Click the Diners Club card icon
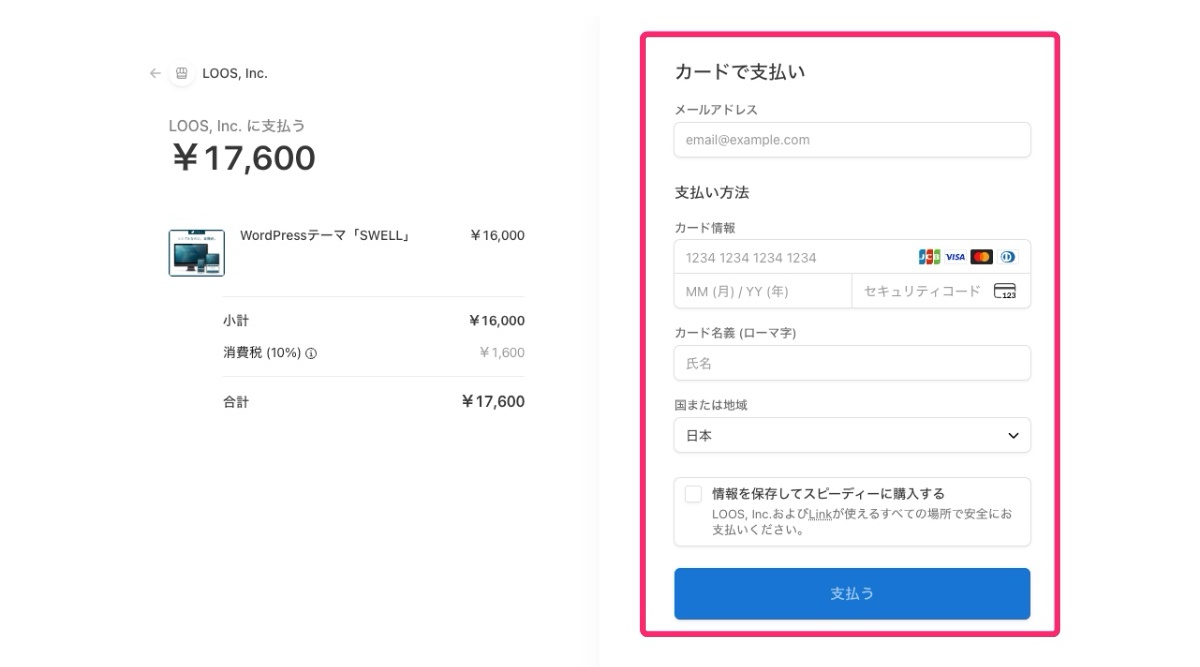 (x=1007, y=257)
